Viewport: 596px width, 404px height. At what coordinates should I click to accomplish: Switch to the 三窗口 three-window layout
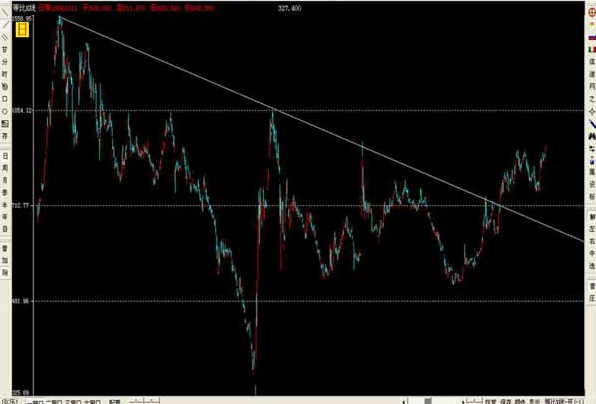tap(73, 401)
